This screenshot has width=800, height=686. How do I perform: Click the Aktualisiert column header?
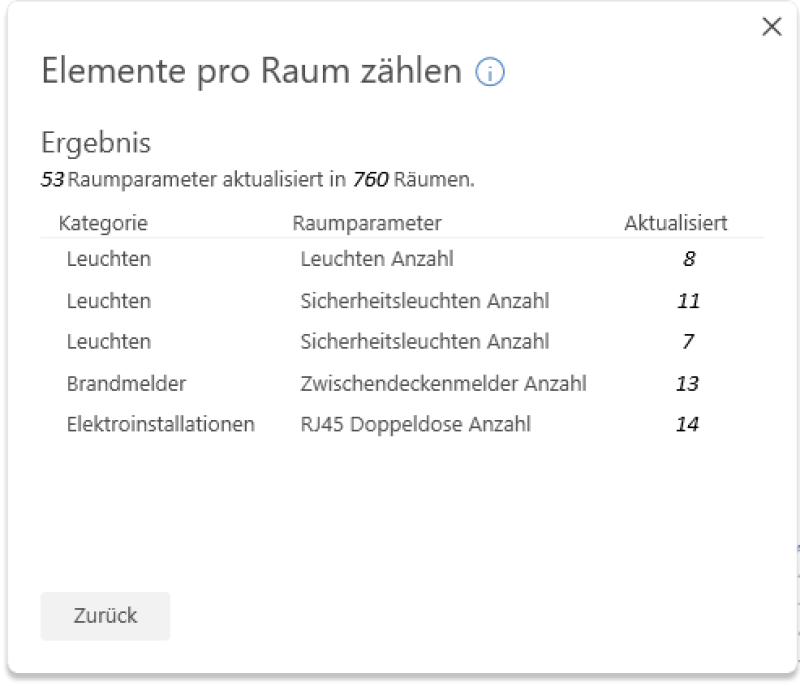tap(675, 223)
